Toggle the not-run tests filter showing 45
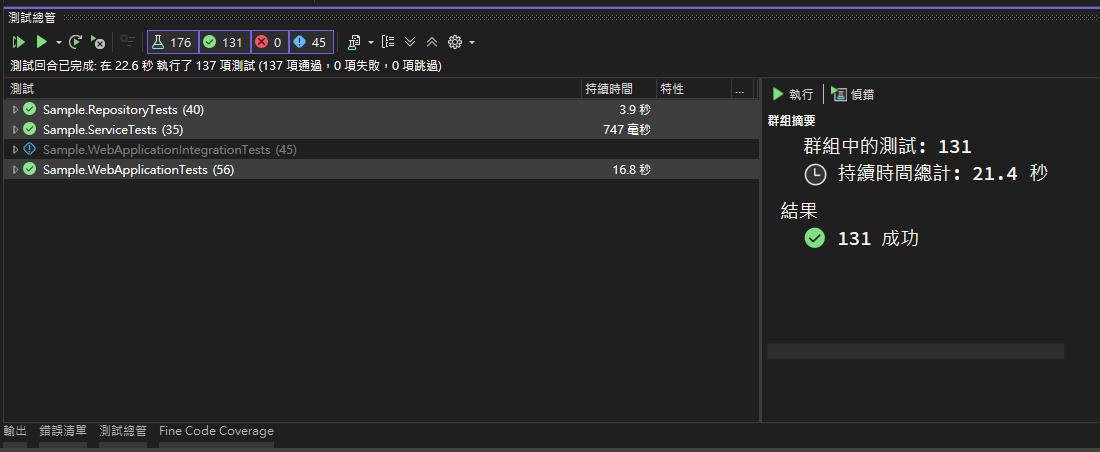This screenshot has width=1100, height=452. (310, 42)
